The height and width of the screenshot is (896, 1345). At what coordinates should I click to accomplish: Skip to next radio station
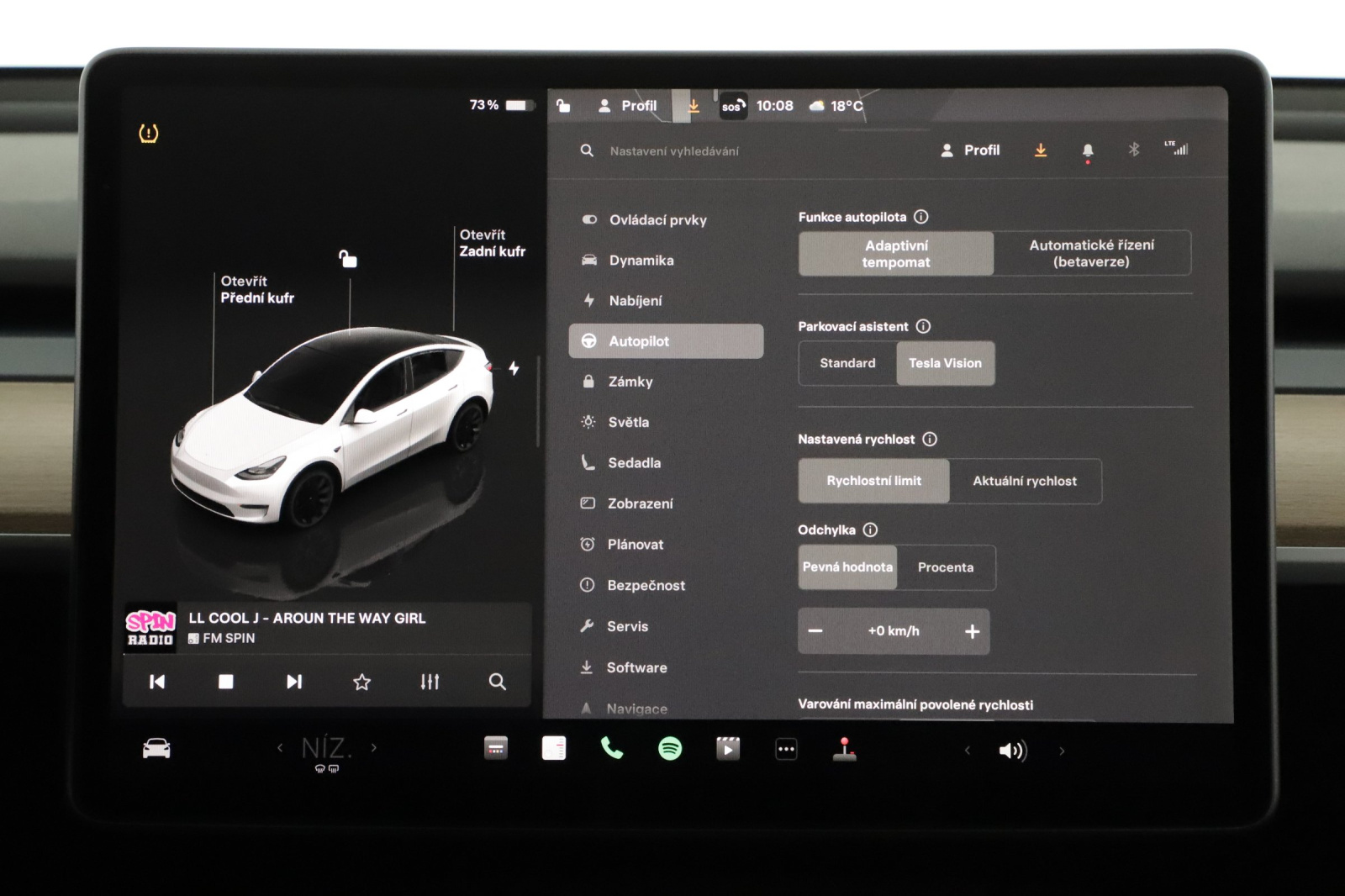[x=293, y=682]
